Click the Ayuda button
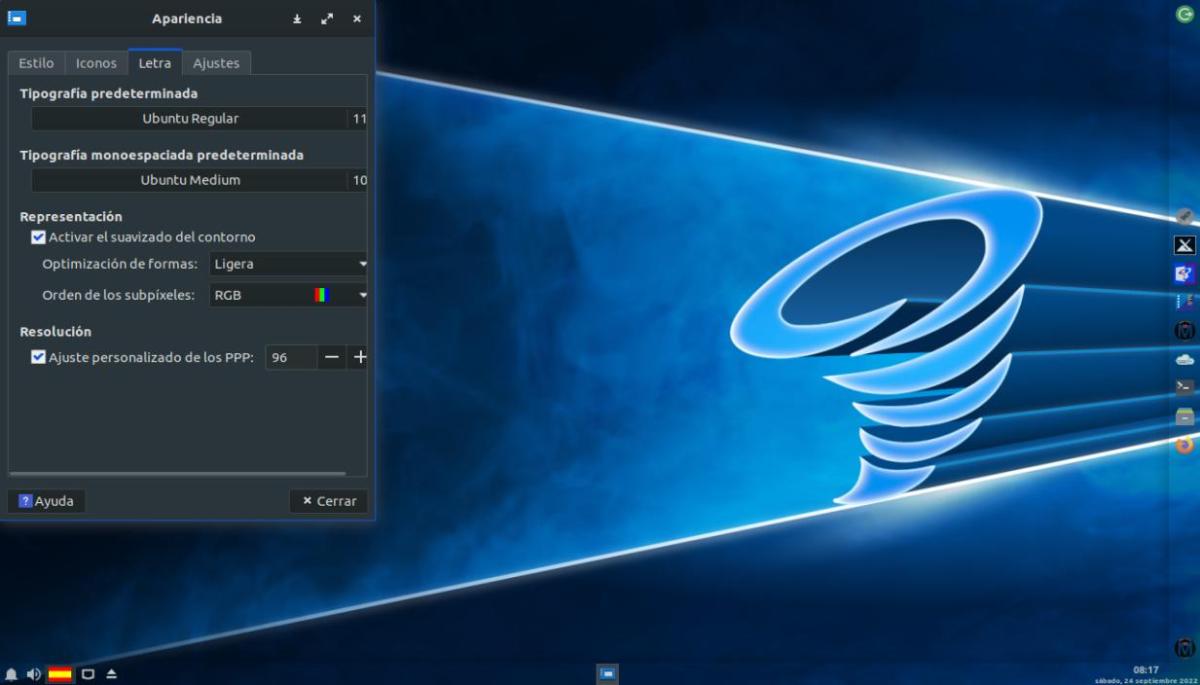The height and width of the screenshot is (685, 1200). pos(46,501)
